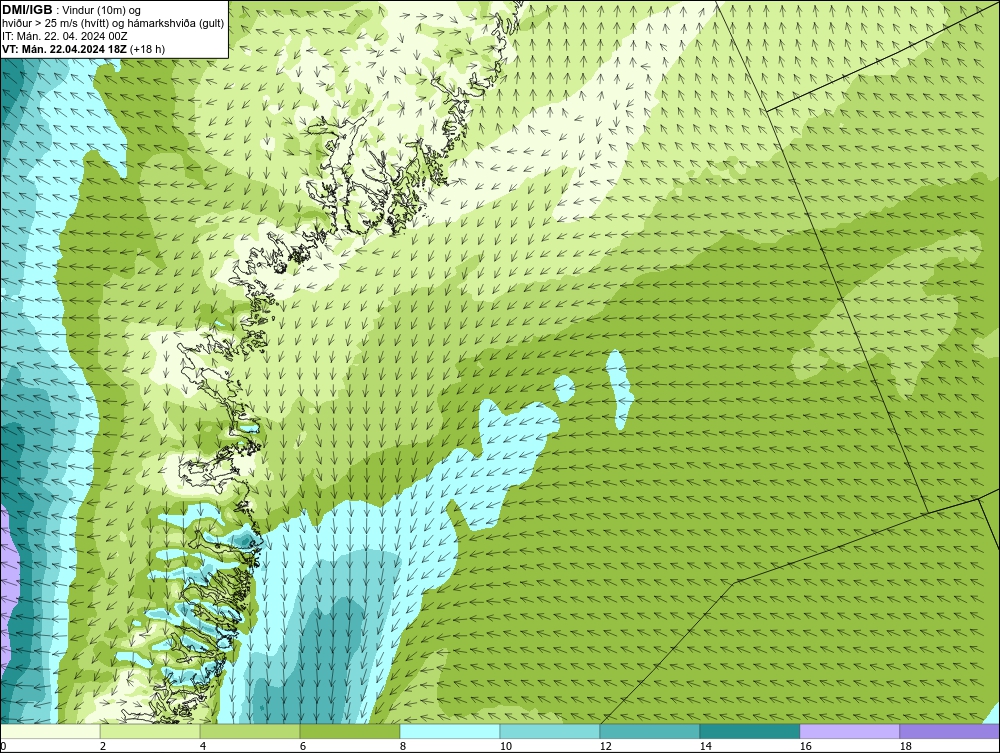Click the 14-16 m/s dark teal legend swatch
Screen dimensions: 1000x753
749,731
